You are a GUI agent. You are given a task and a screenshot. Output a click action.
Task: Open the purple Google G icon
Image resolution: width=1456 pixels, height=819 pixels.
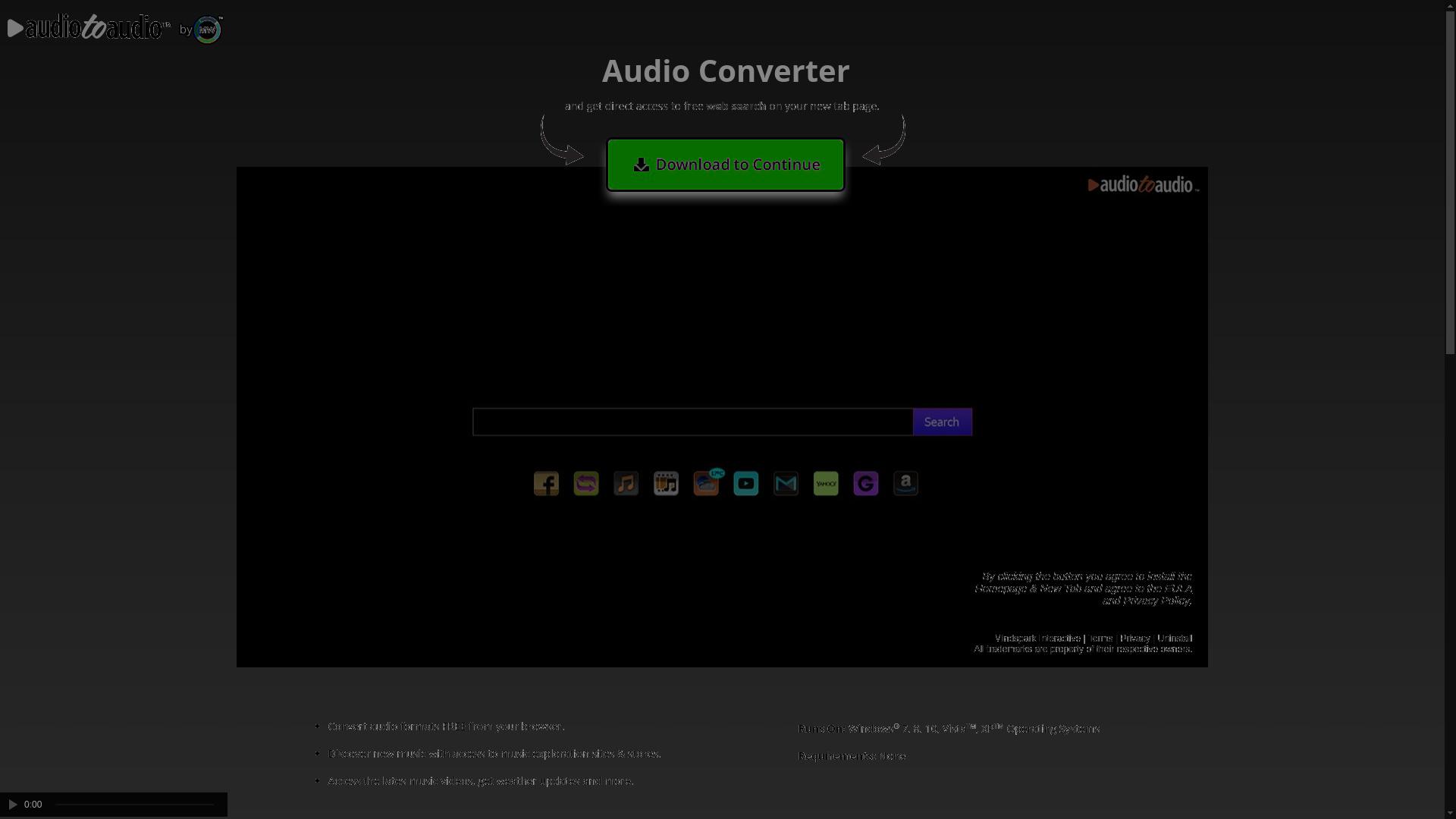coord(866,484)
